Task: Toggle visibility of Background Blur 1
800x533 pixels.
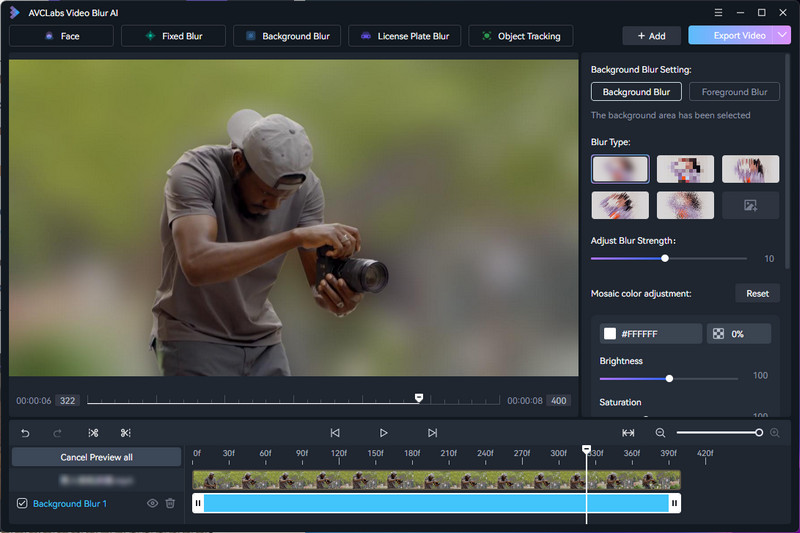Action: tap(152, 503)
